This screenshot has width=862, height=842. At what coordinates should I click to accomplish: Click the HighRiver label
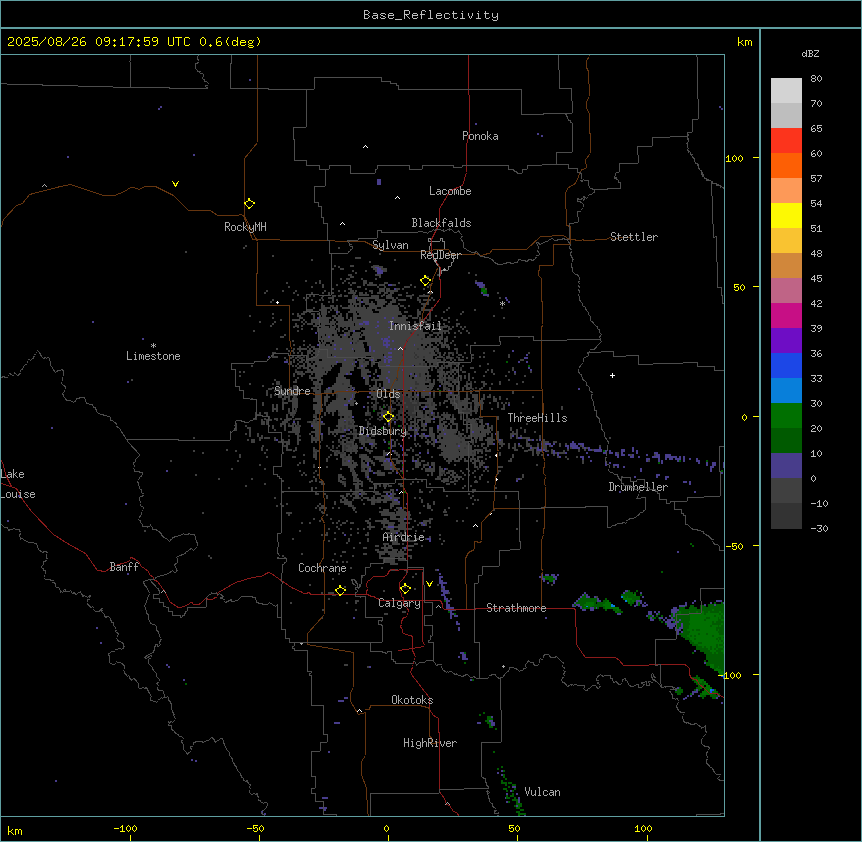[430, 743]
